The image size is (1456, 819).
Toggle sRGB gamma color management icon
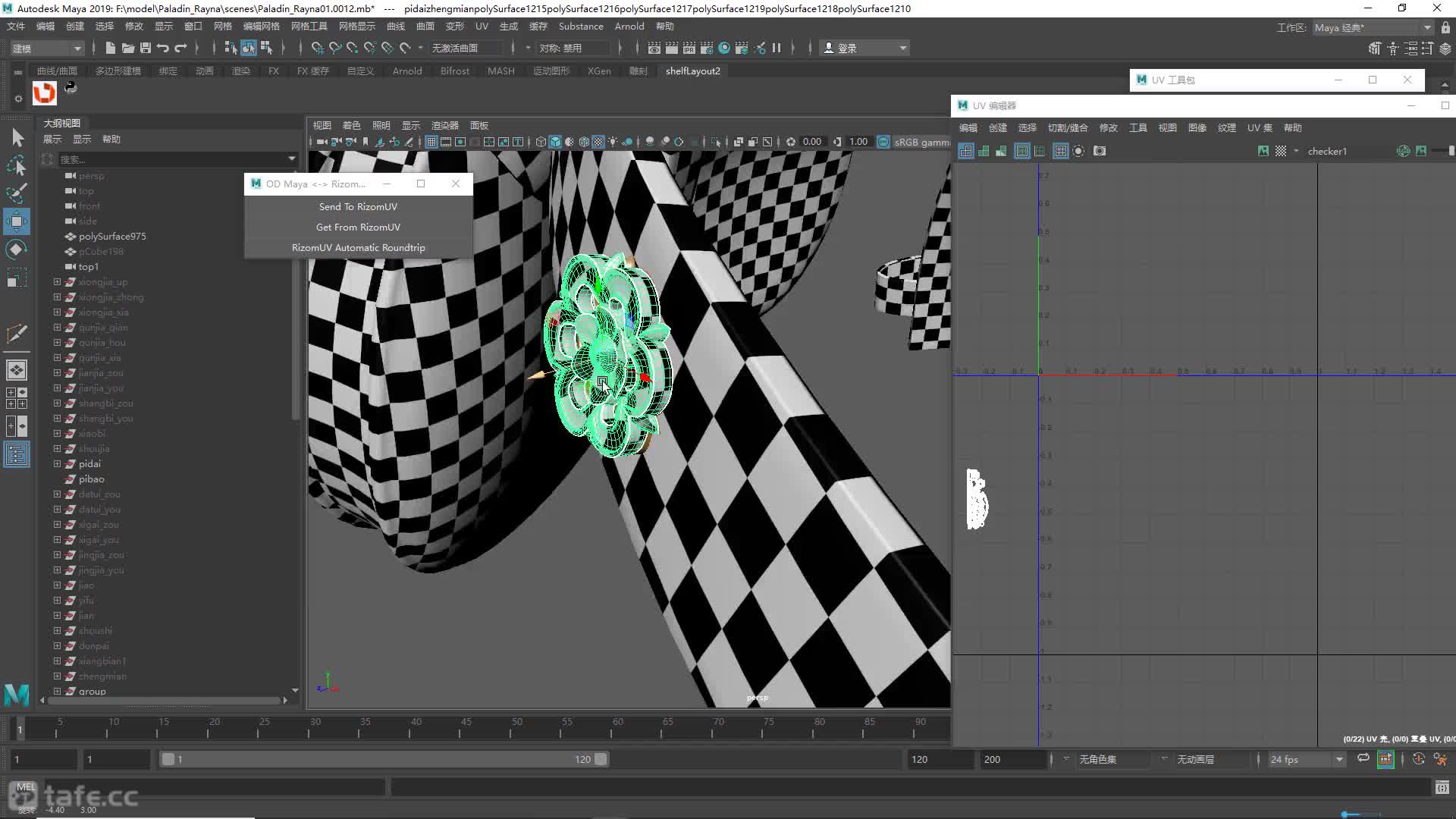pyautogui.click(x=883, y=142)
